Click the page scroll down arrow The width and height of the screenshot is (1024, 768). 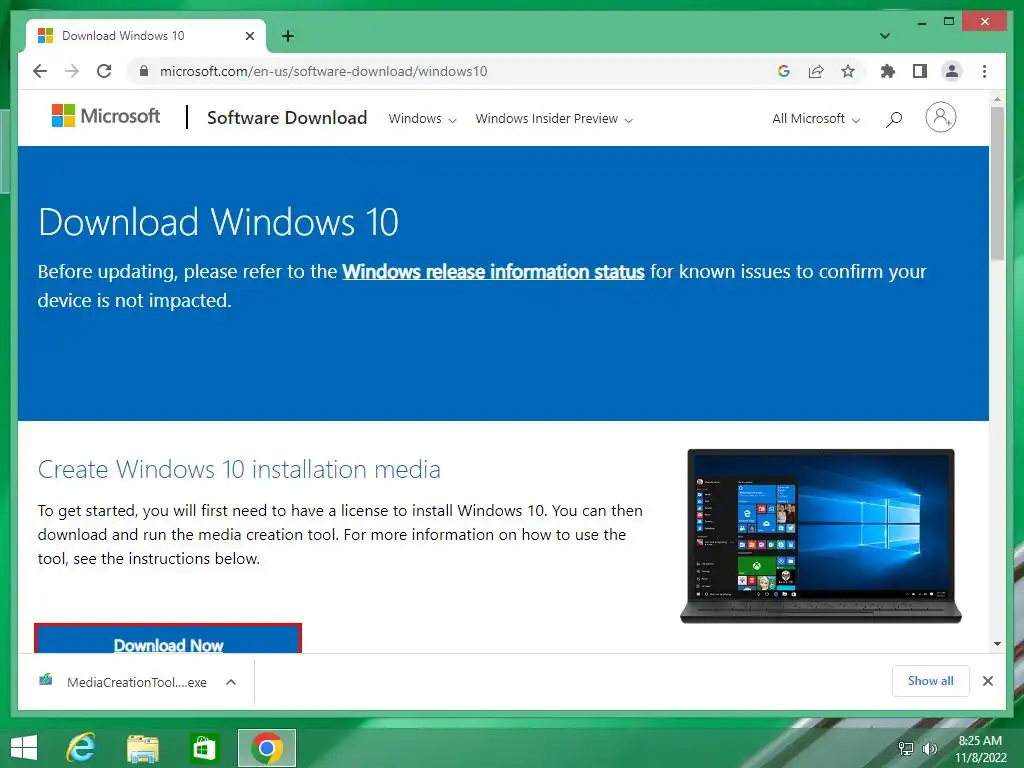point(997,644)
